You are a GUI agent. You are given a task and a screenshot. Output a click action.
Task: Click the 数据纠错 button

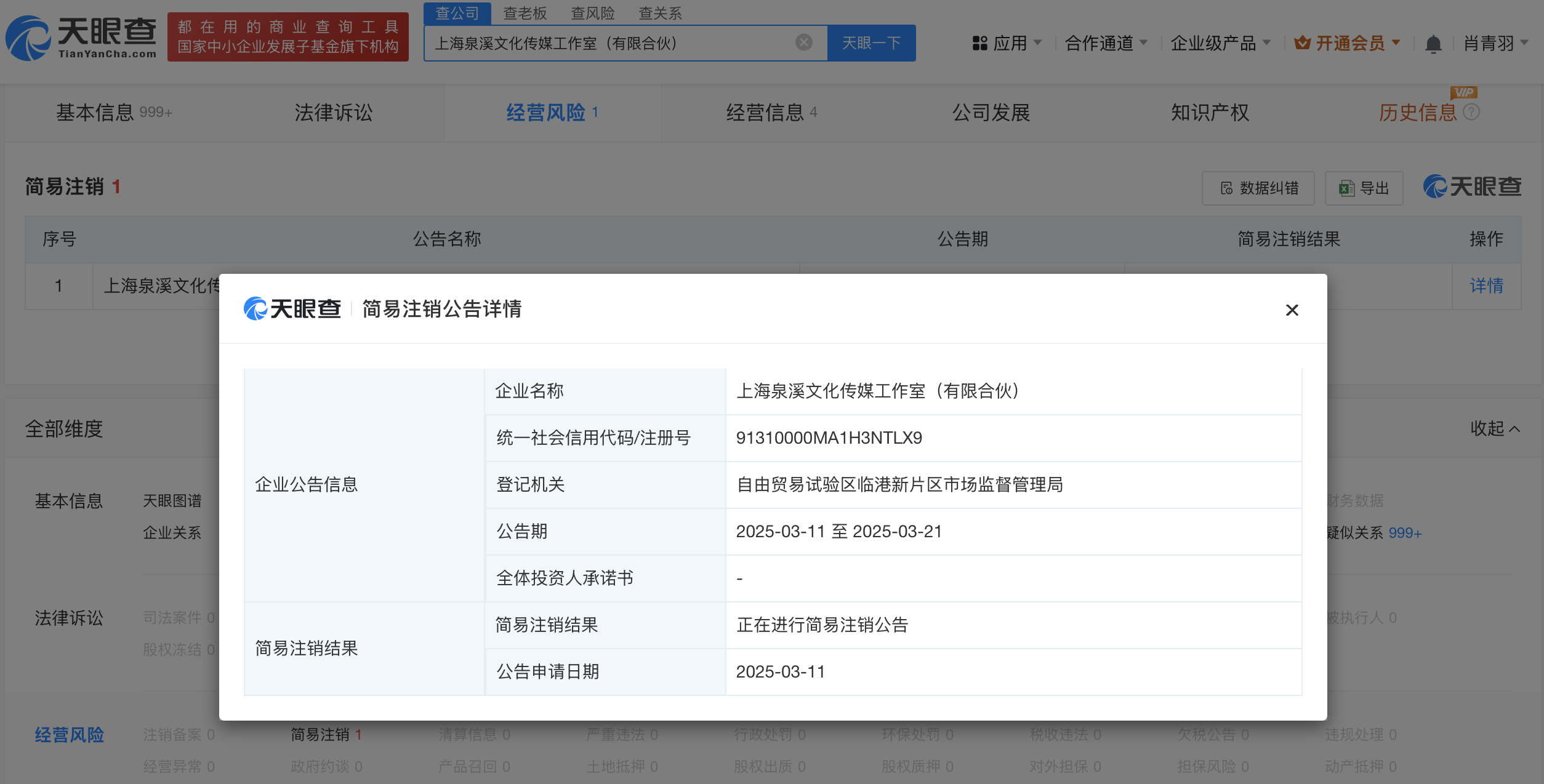(x=1258, y=188)
